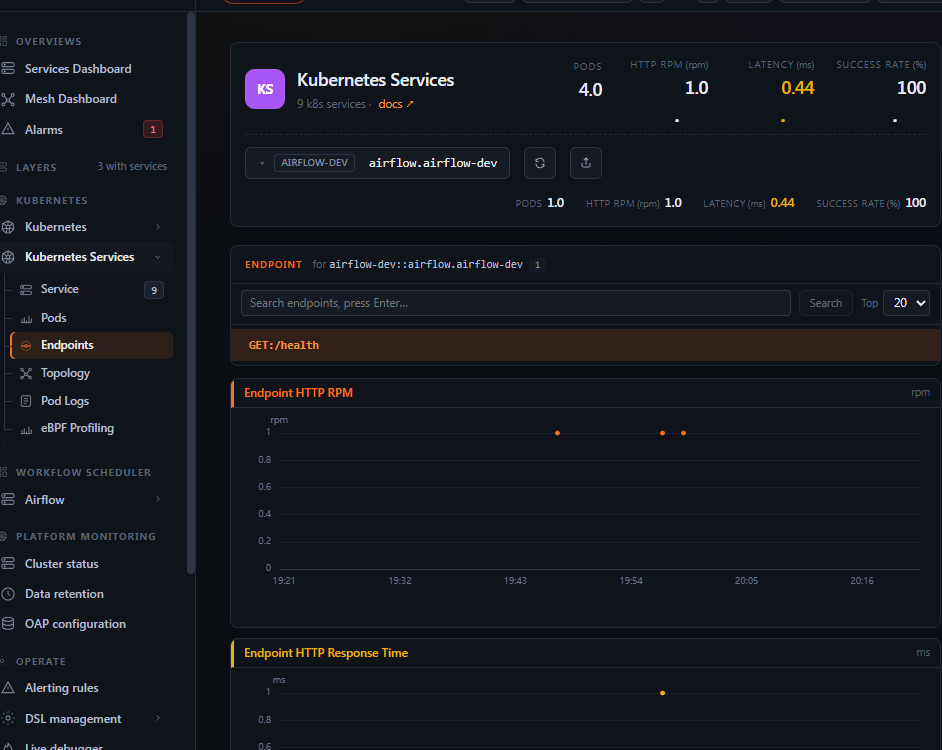Open eBPF Profiling page
Screen dimensions: 942x750
point(77,428)
